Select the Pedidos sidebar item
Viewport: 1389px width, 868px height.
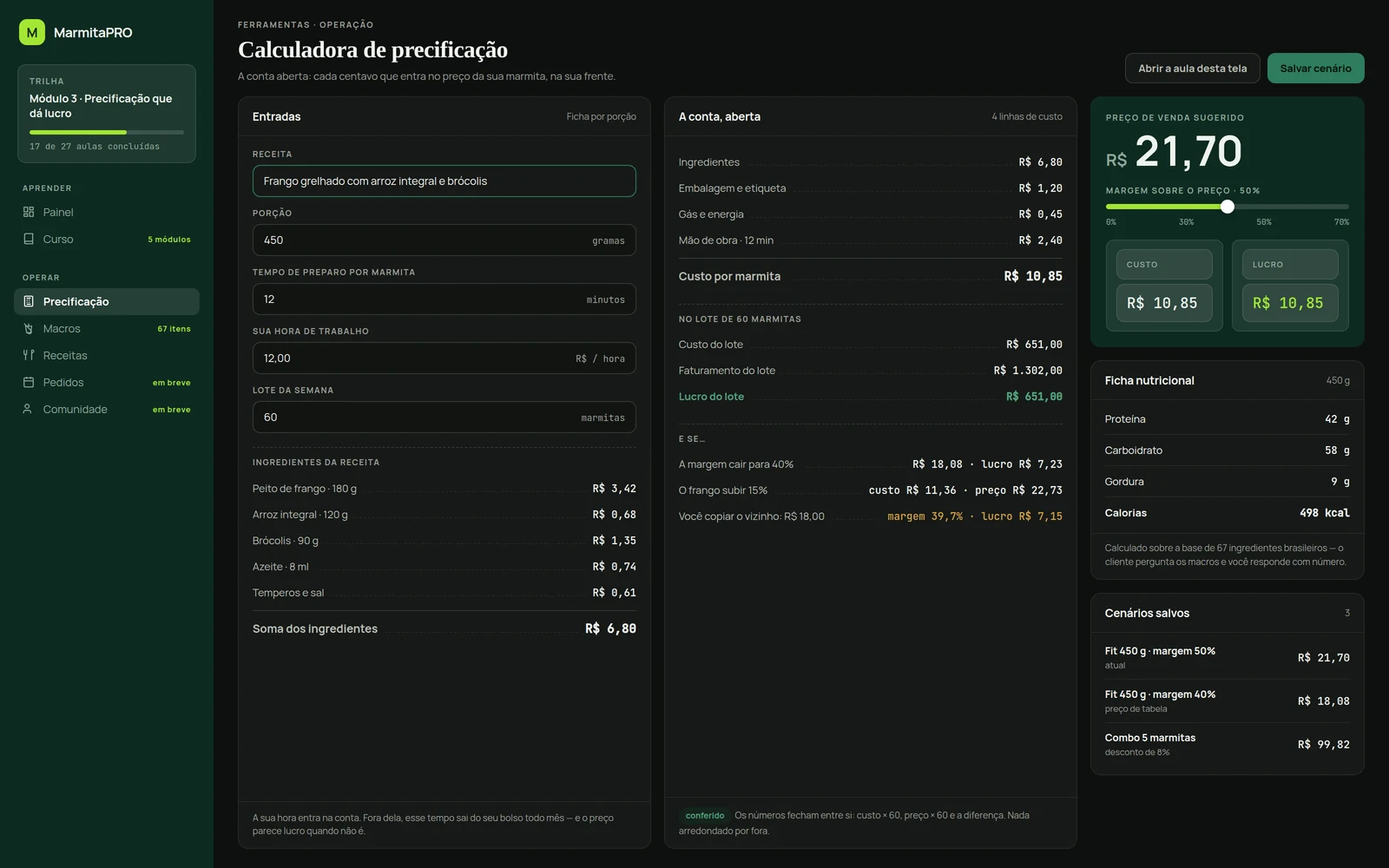107,382
